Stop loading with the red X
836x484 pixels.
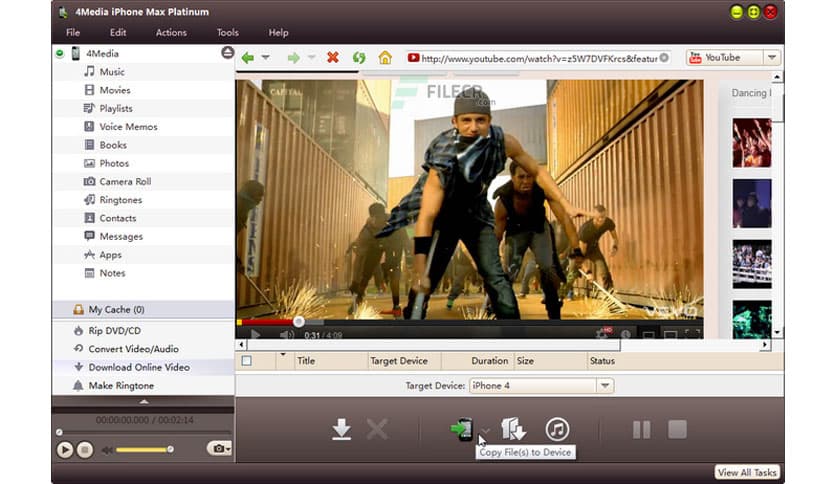click(333, 57)
